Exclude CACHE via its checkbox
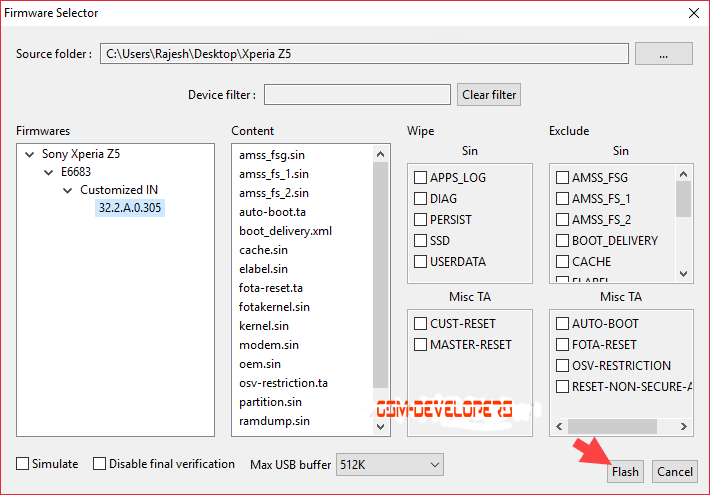 tap(562, 262)
